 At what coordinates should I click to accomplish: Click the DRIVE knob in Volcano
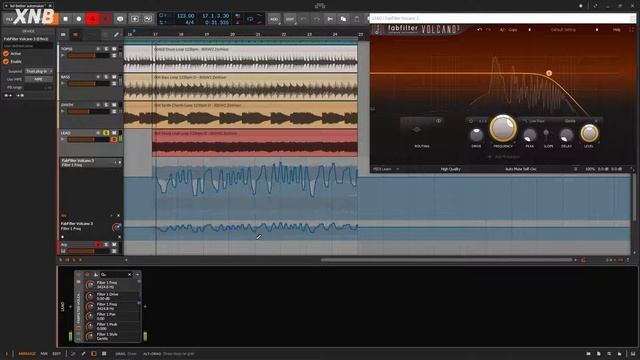[x=476, y=135]
